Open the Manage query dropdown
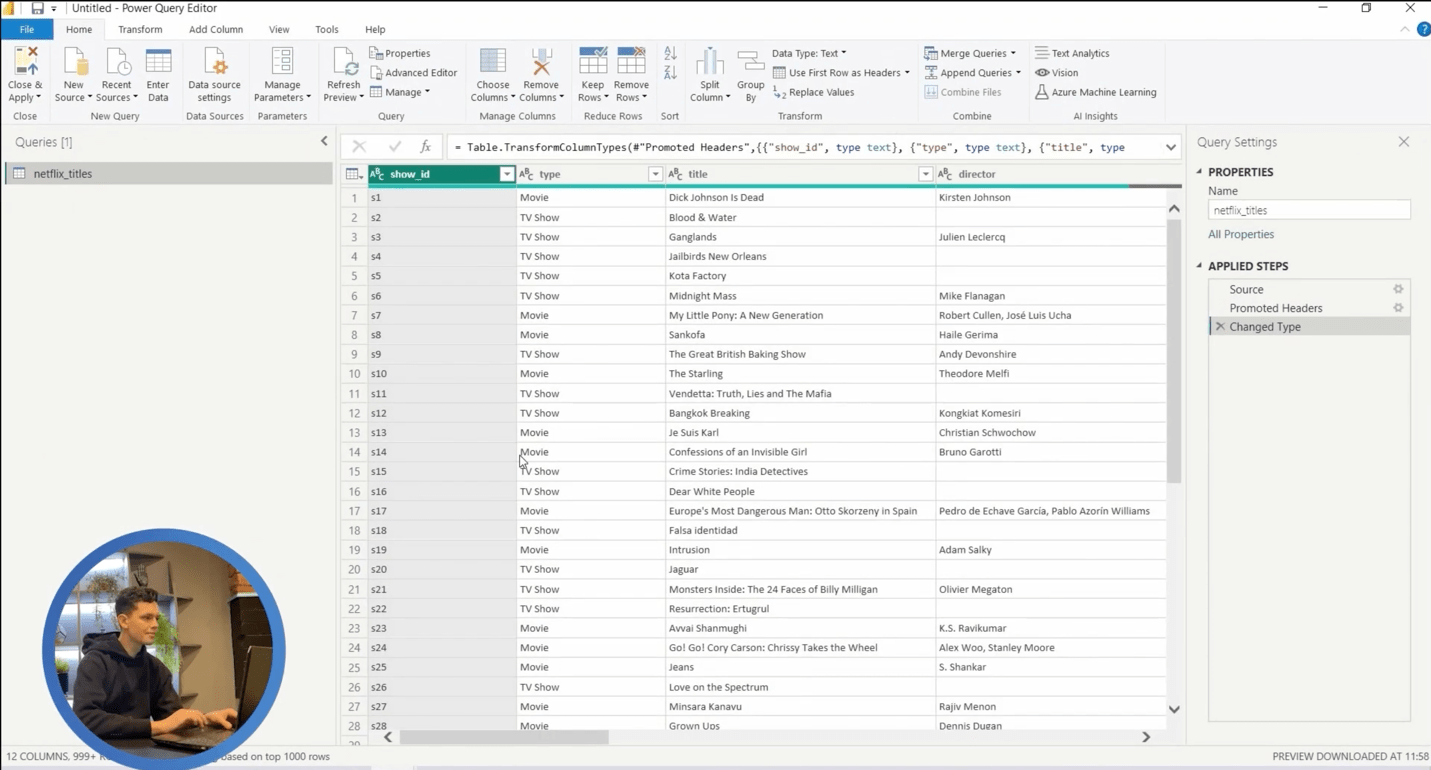Screen dimensions: 1431x770 tap(400, 92)
